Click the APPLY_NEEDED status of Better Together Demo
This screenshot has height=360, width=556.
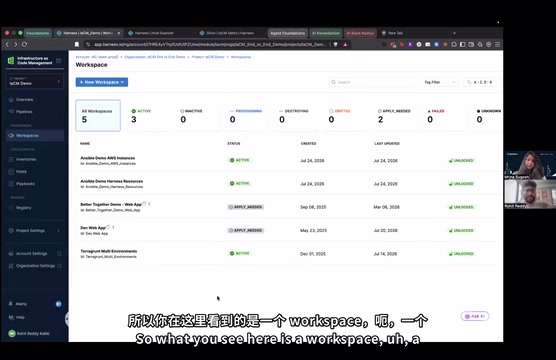245,207
